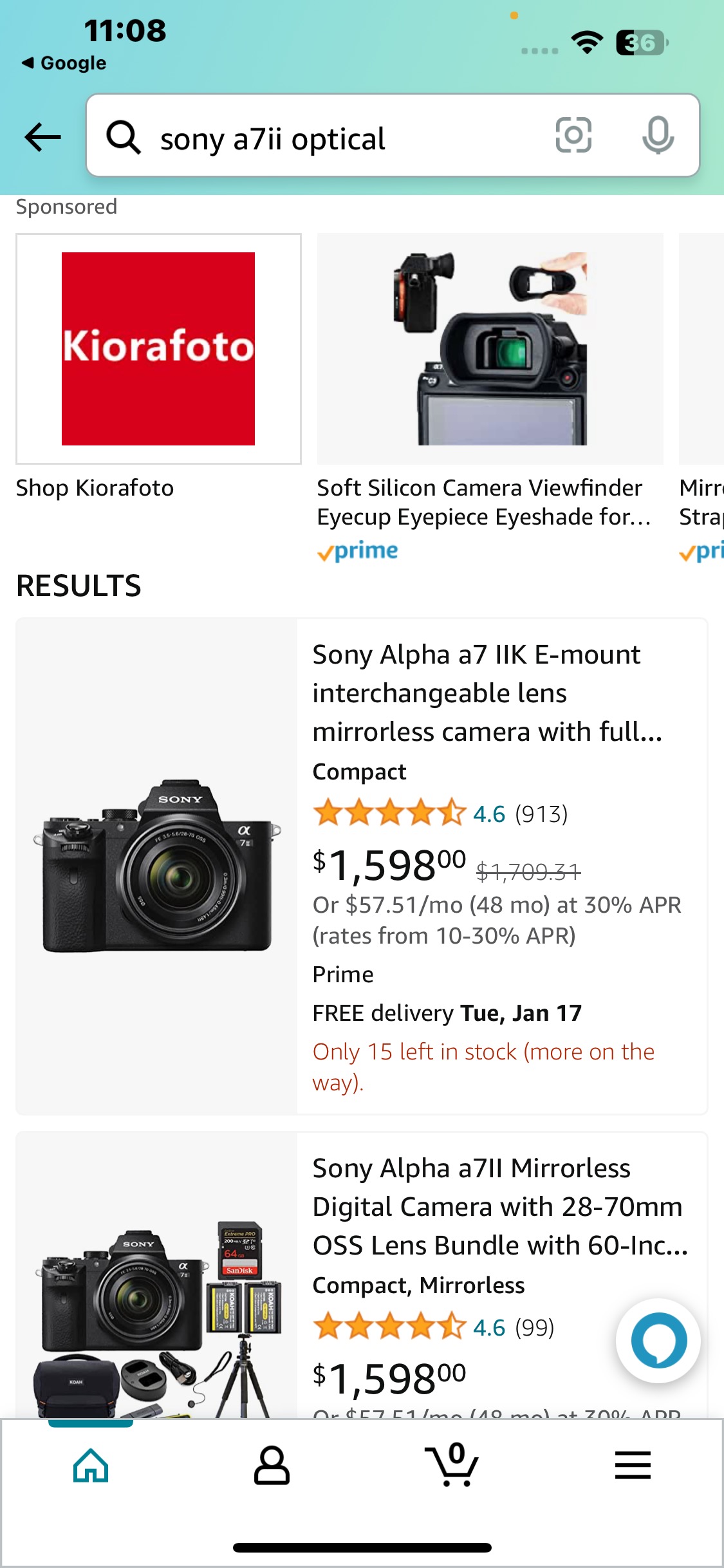Viewport: 724px width, 1568px height.
Task: Tap the Sony a7 IIK camera photo
Action: [x=157, y=866]
